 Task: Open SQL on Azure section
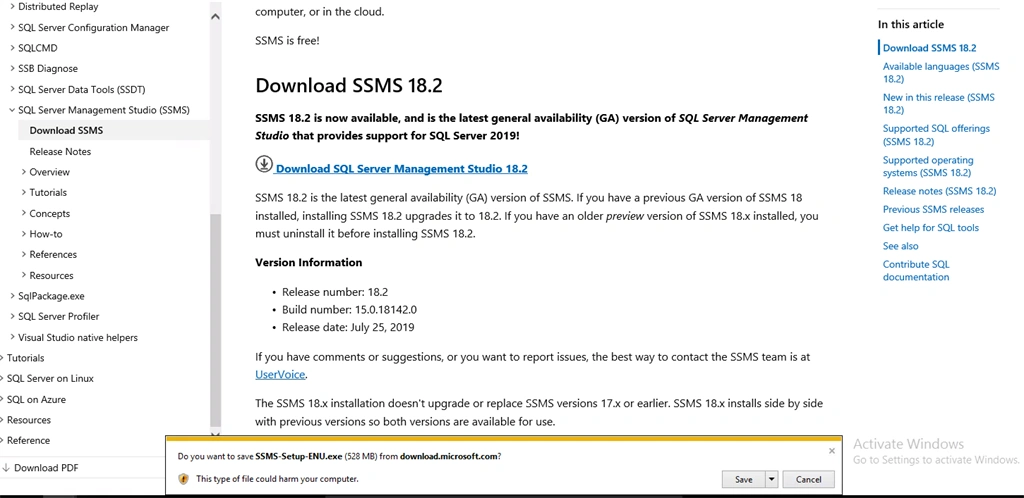click(x=36, y=399)
